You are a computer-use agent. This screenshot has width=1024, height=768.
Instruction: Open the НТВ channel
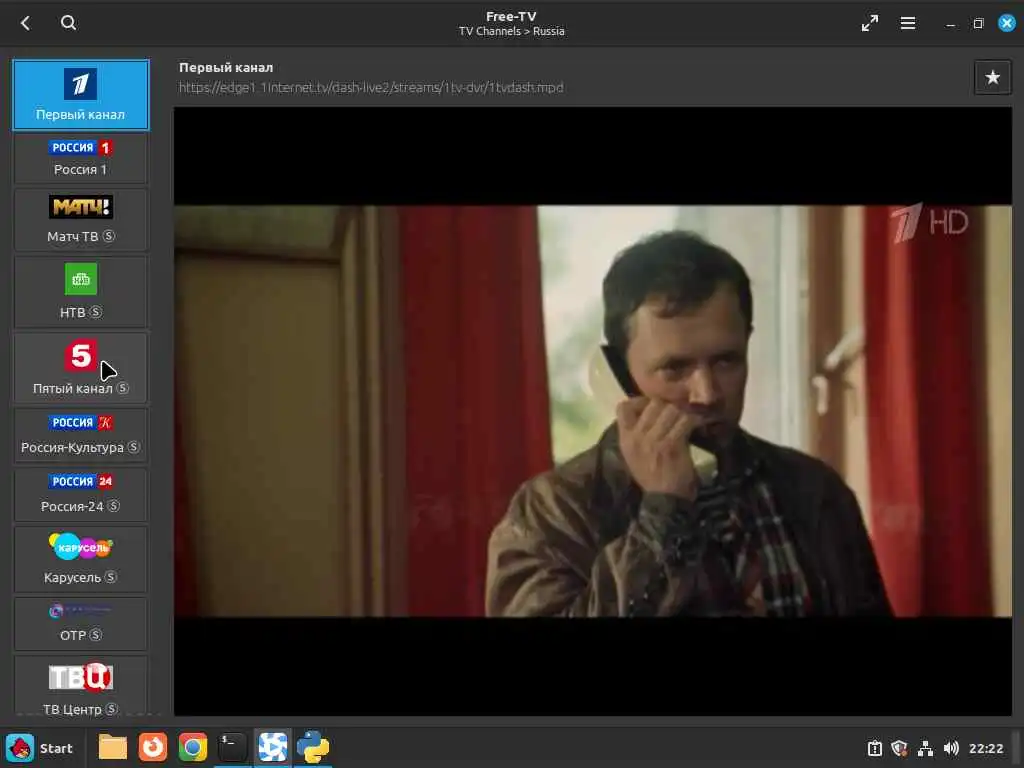point(81,291)
